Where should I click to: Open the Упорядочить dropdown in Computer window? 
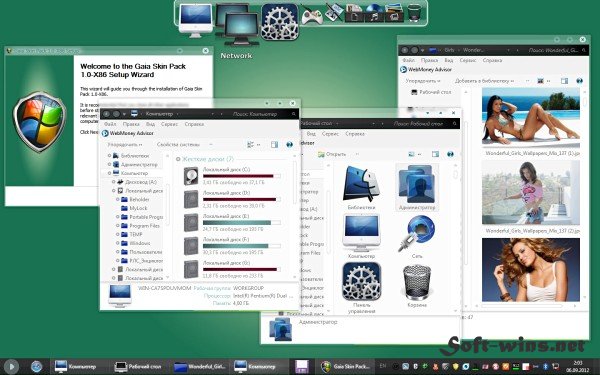click(125, 145)
